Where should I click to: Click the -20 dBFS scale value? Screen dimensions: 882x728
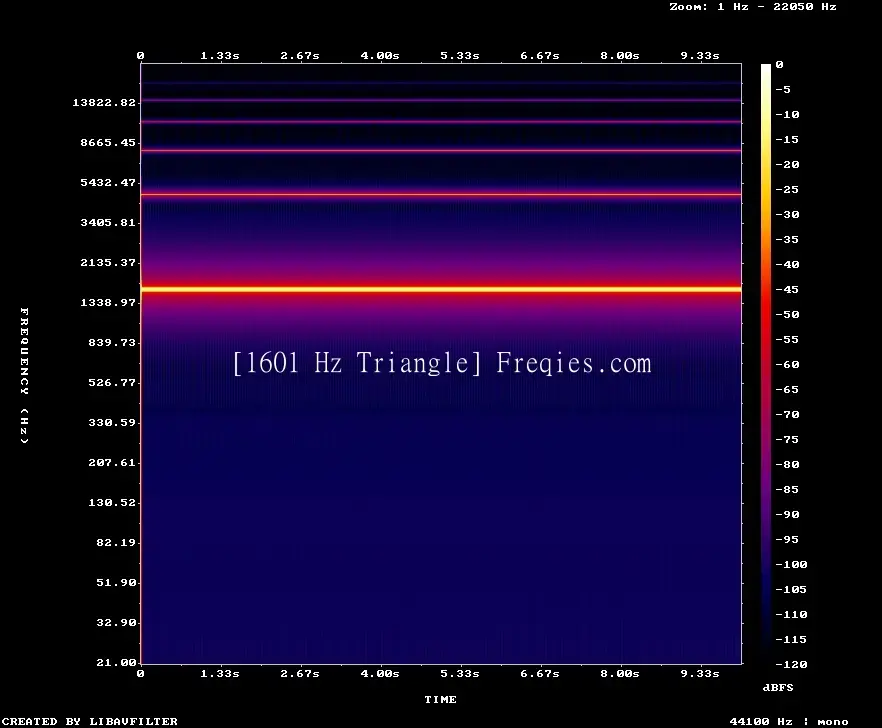pyautogui.click(x=787, y=164)
